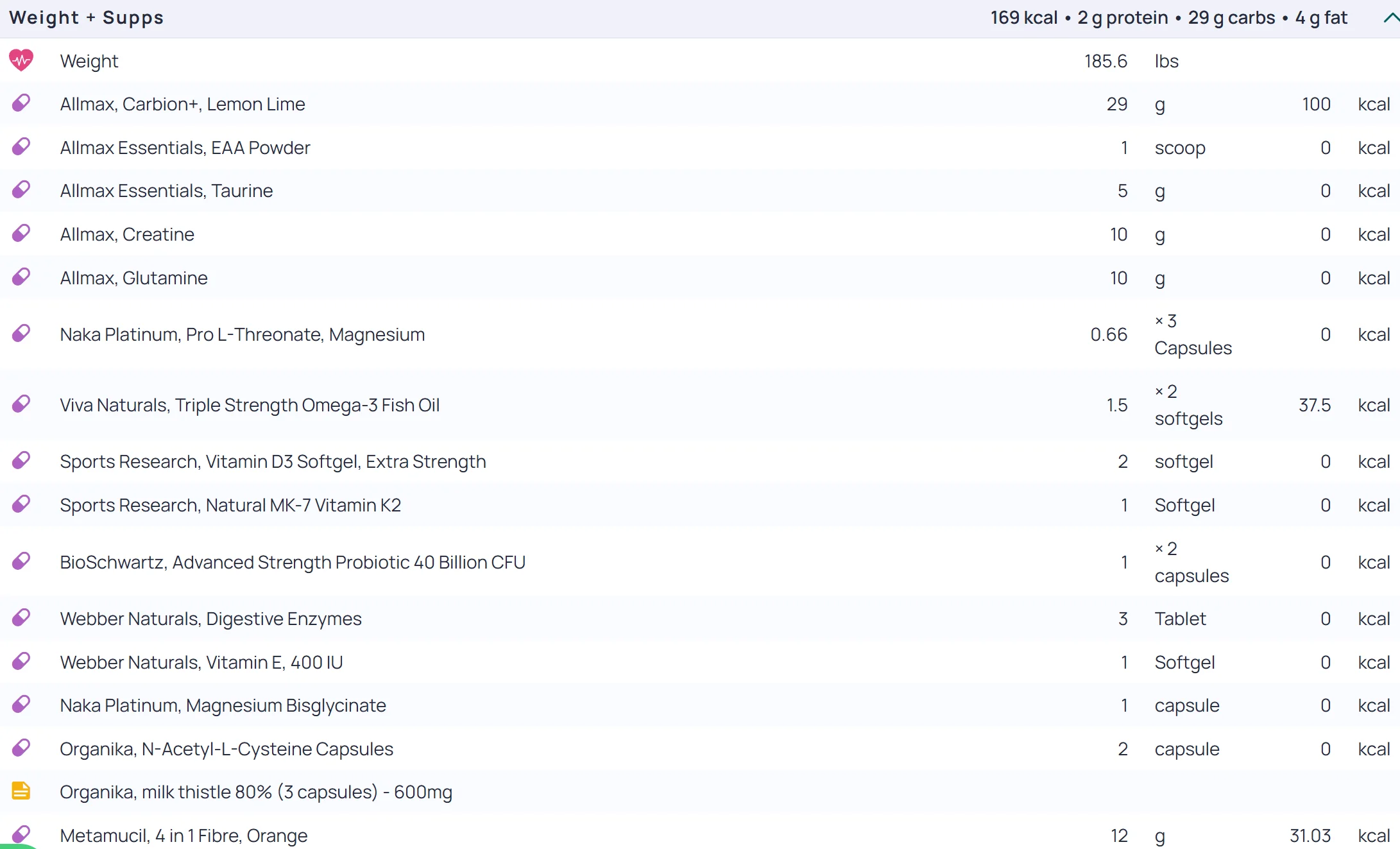Click the pill icon for Allmax Creatine
Screen dimensions: 1400x849
coord(21,234)
